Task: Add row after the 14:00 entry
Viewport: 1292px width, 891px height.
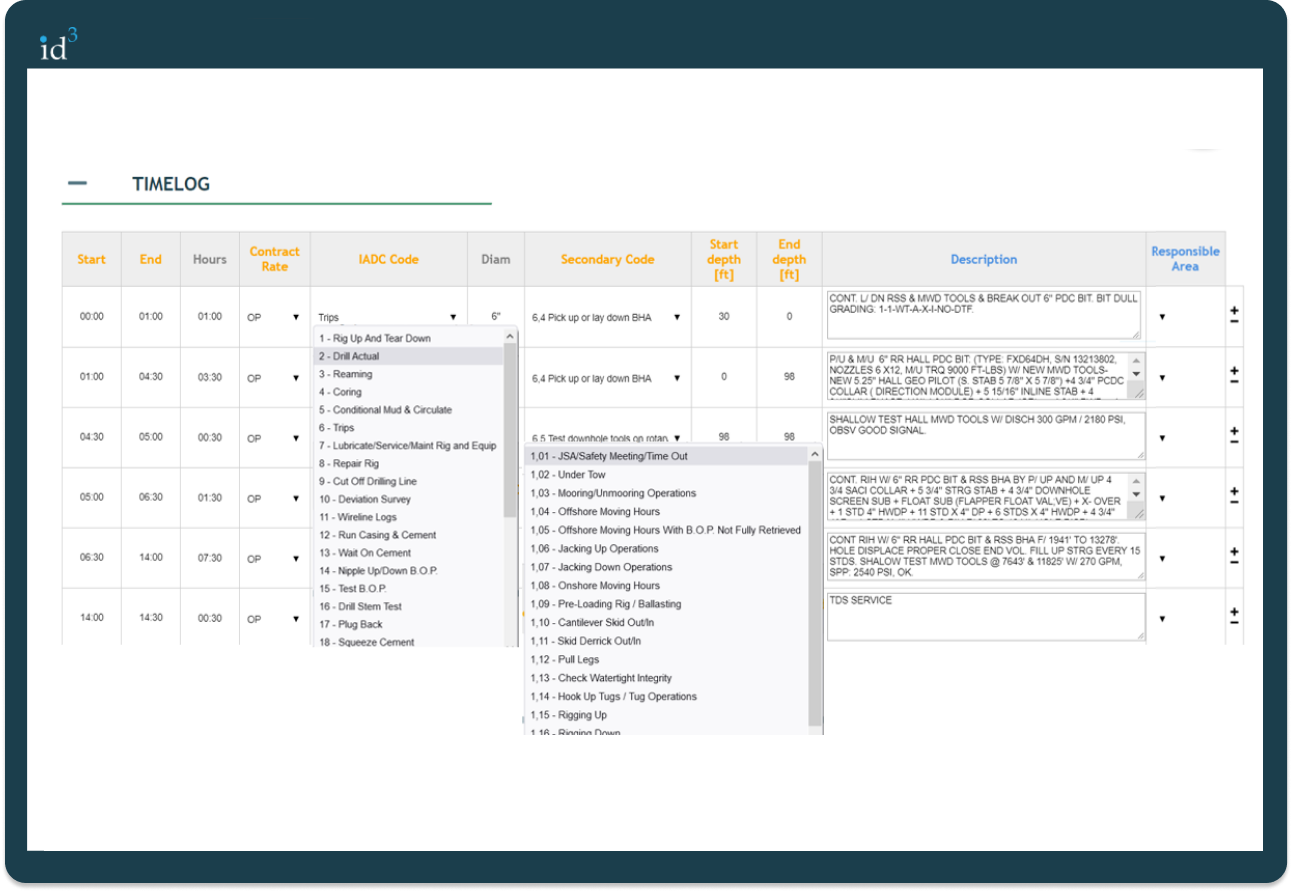Action: click(x=1234, y=612)
